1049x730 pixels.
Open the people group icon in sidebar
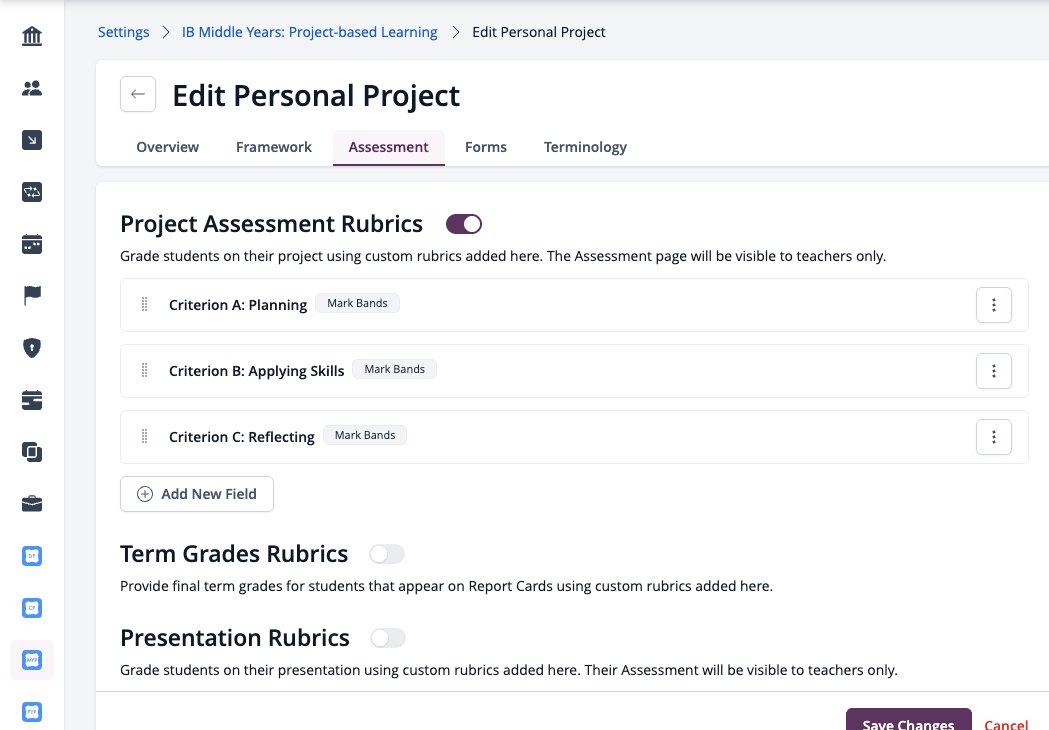(x=31, y=88)
